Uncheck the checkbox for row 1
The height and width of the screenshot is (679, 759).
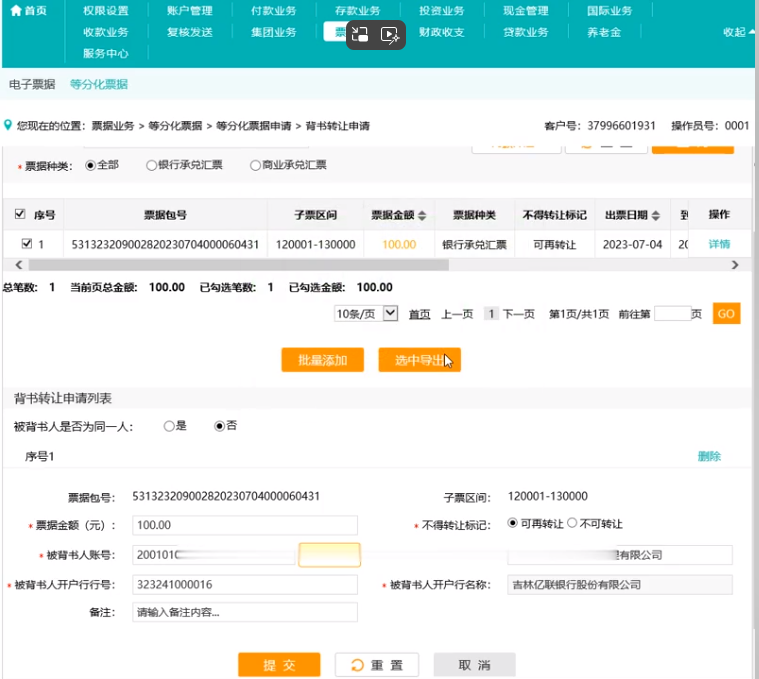click(26, 244)
